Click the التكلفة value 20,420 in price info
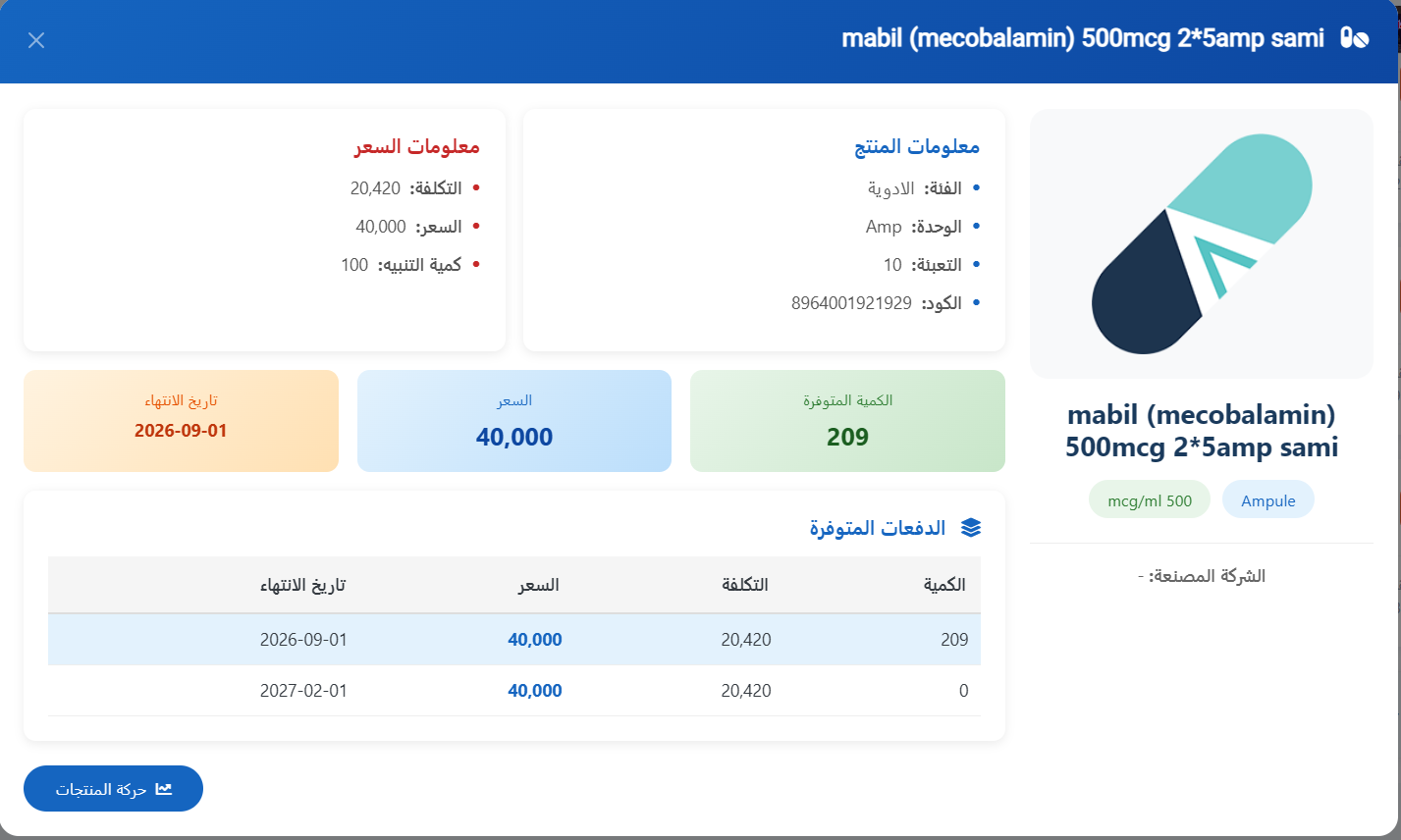 pyautogui.click(x=375, y=188)
